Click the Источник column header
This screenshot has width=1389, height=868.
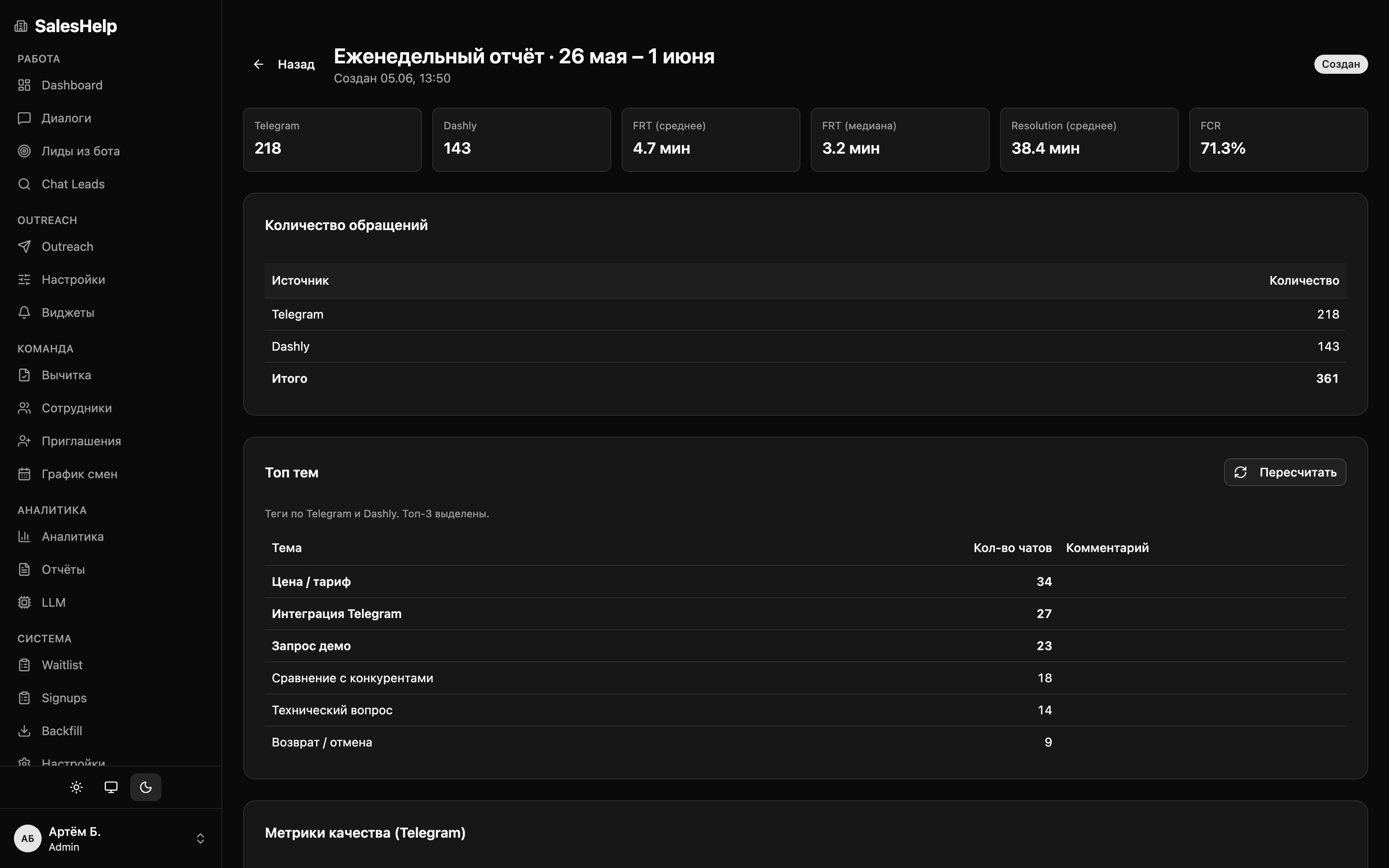(300, 281)
